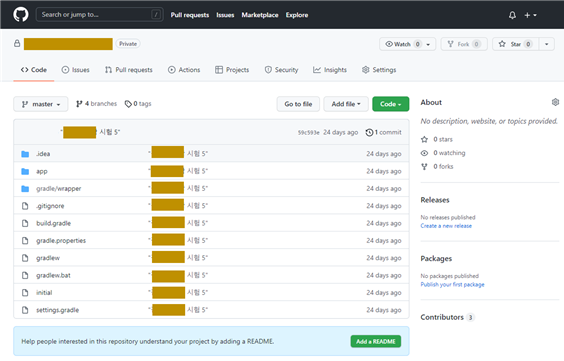Open the notifications bell

[x=512, y=15]
